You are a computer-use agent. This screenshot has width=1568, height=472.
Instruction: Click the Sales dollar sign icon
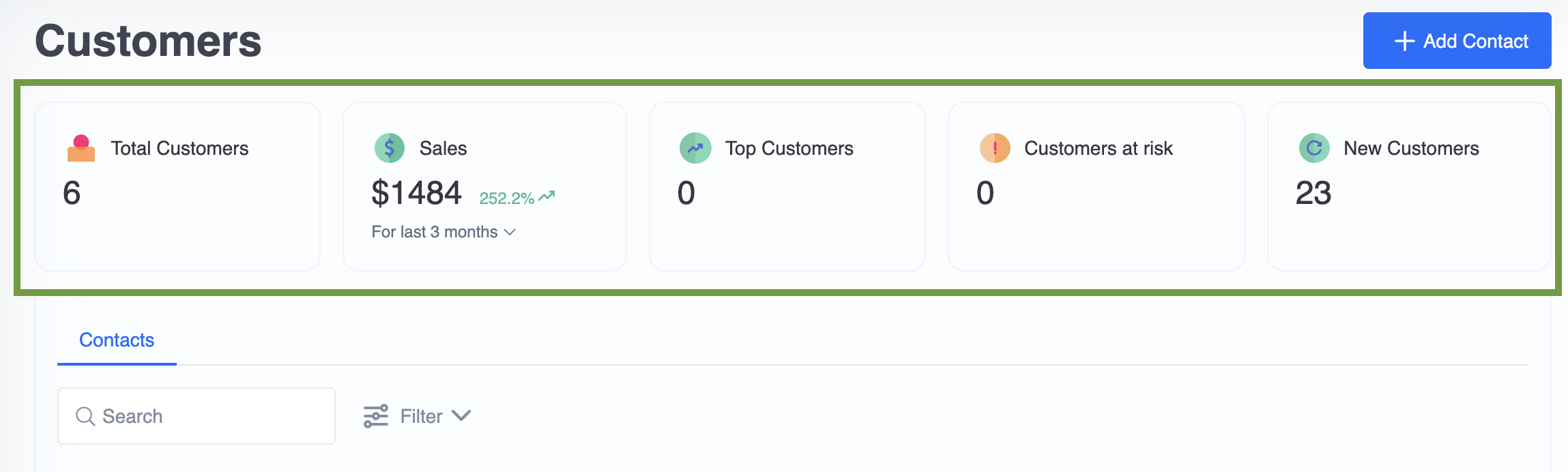[x=390, y=148]
